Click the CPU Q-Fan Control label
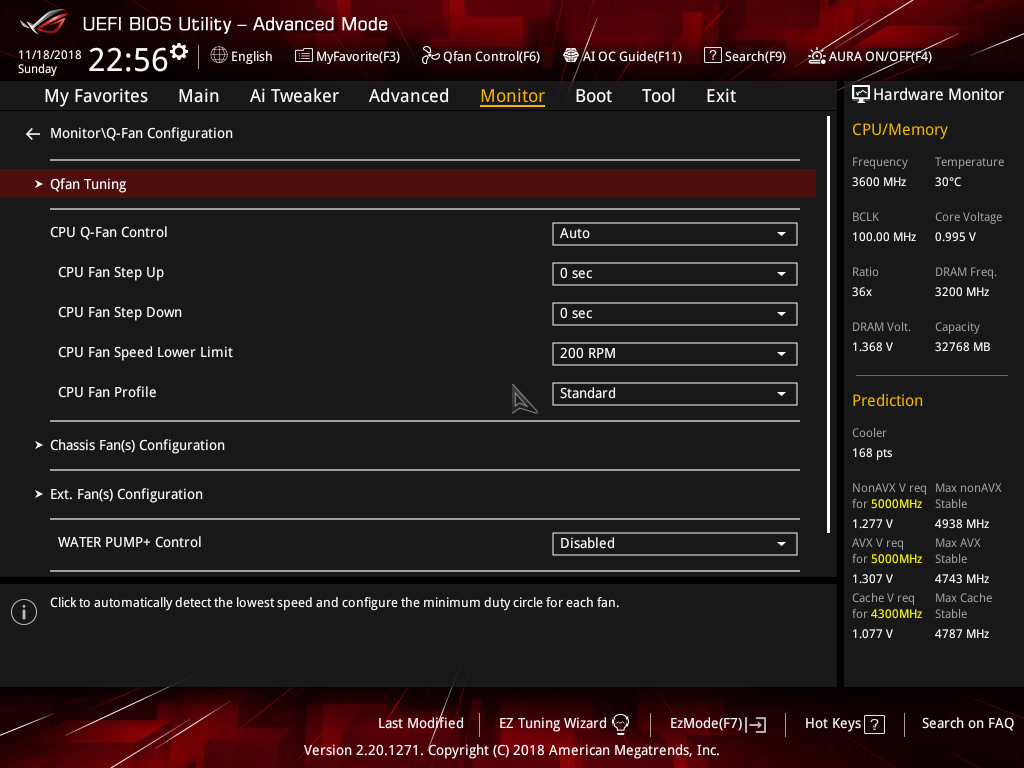 coord(108,232)
